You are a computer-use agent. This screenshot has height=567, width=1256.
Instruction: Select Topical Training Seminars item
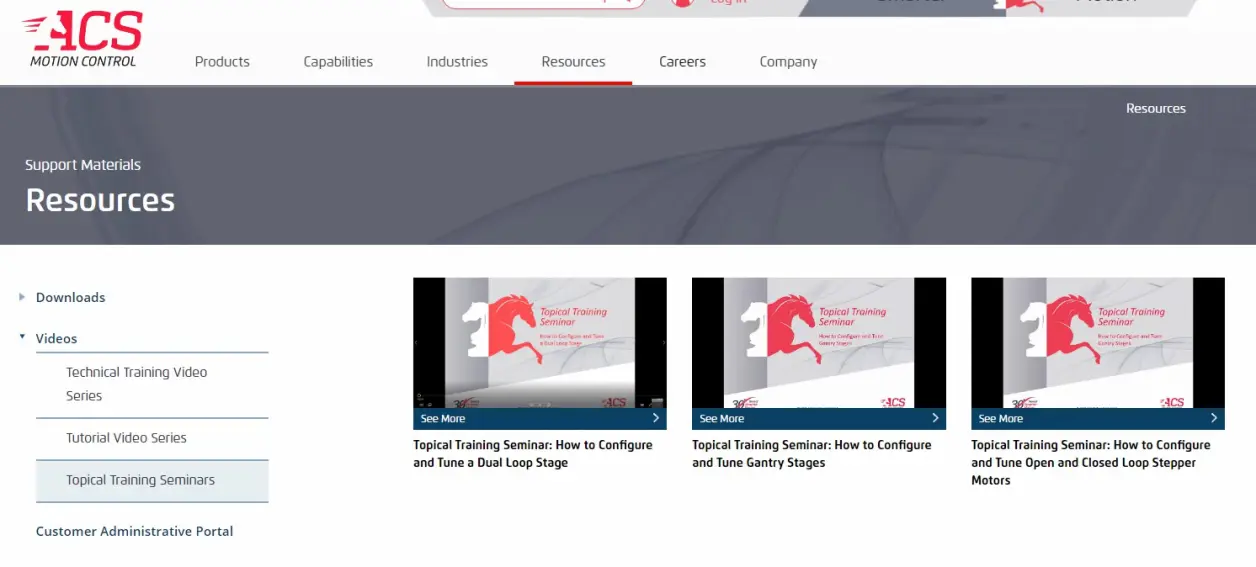[x=152, y=481]
